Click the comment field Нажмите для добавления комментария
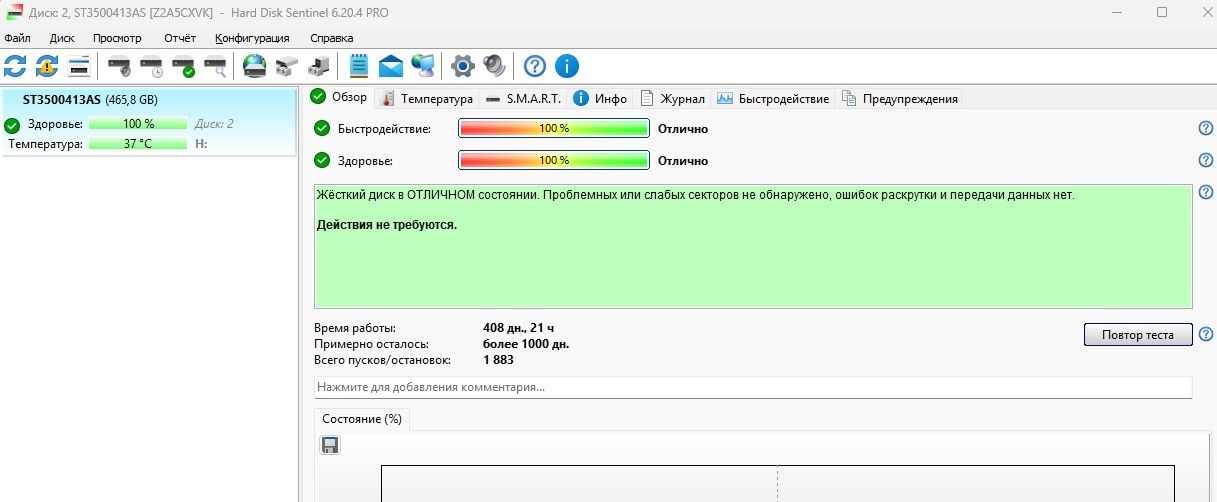 [753, 387]
